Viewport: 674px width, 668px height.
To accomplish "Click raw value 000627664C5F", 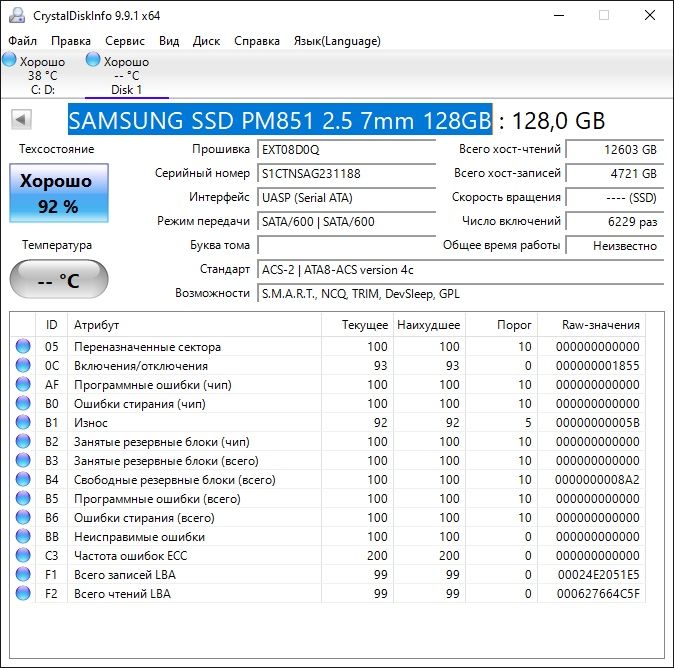I will click(598, 594).
